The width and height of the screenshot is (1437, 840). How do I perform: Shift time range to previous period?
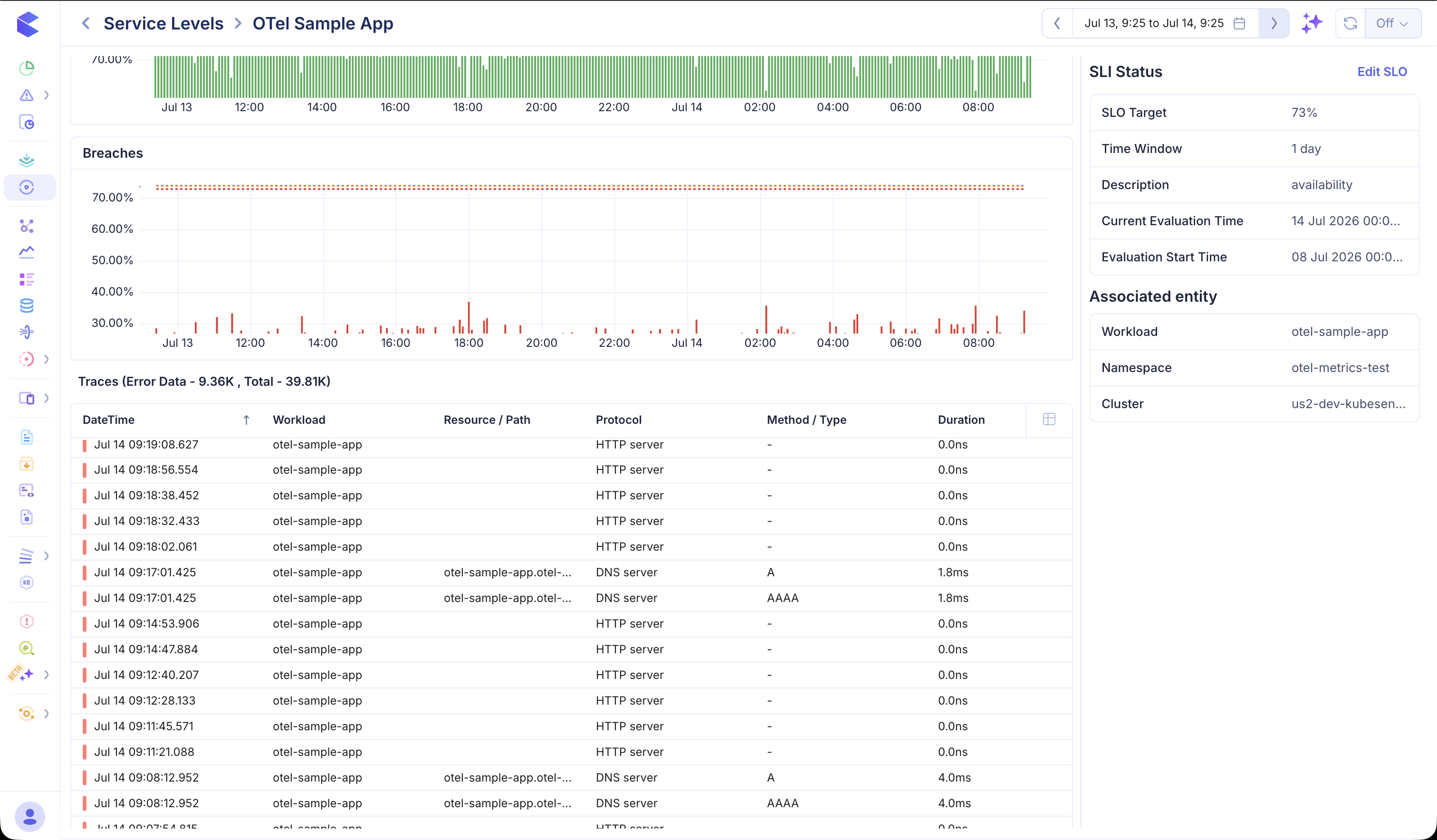1057,23
